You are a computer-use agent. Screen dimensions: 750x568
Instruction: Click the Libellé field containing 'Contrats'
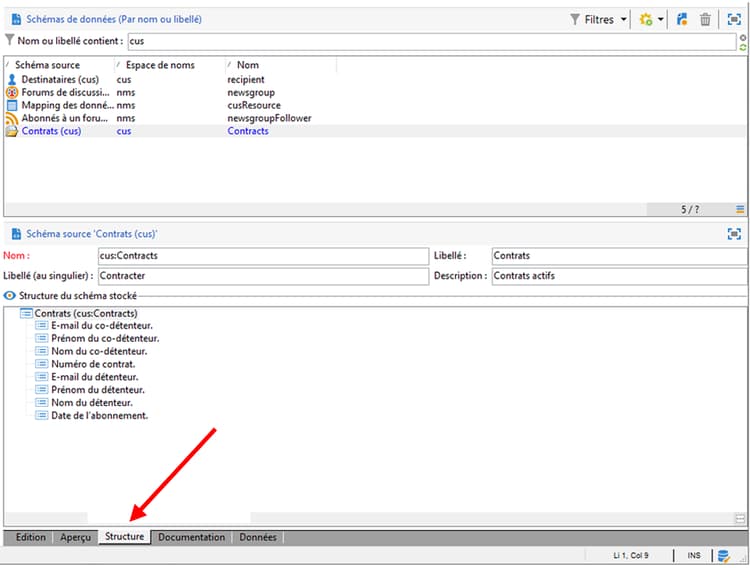(x=620, y=256)
